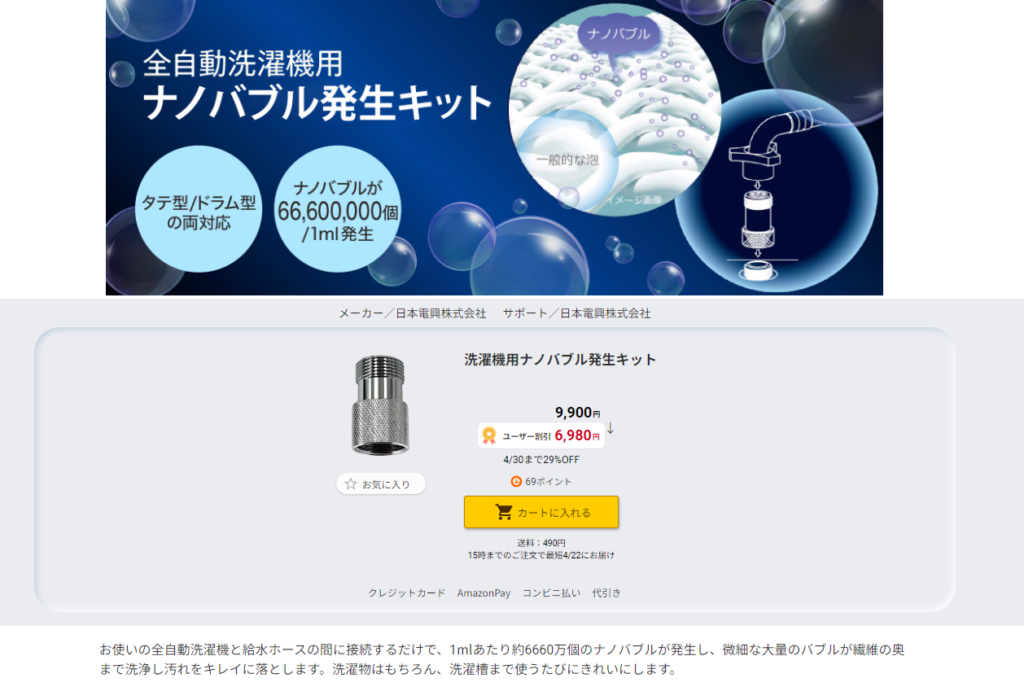This screenshot has width=1024, height=691.
Task: Click the ナノバブル speech bubble label
Action: [x=618, y=35]
